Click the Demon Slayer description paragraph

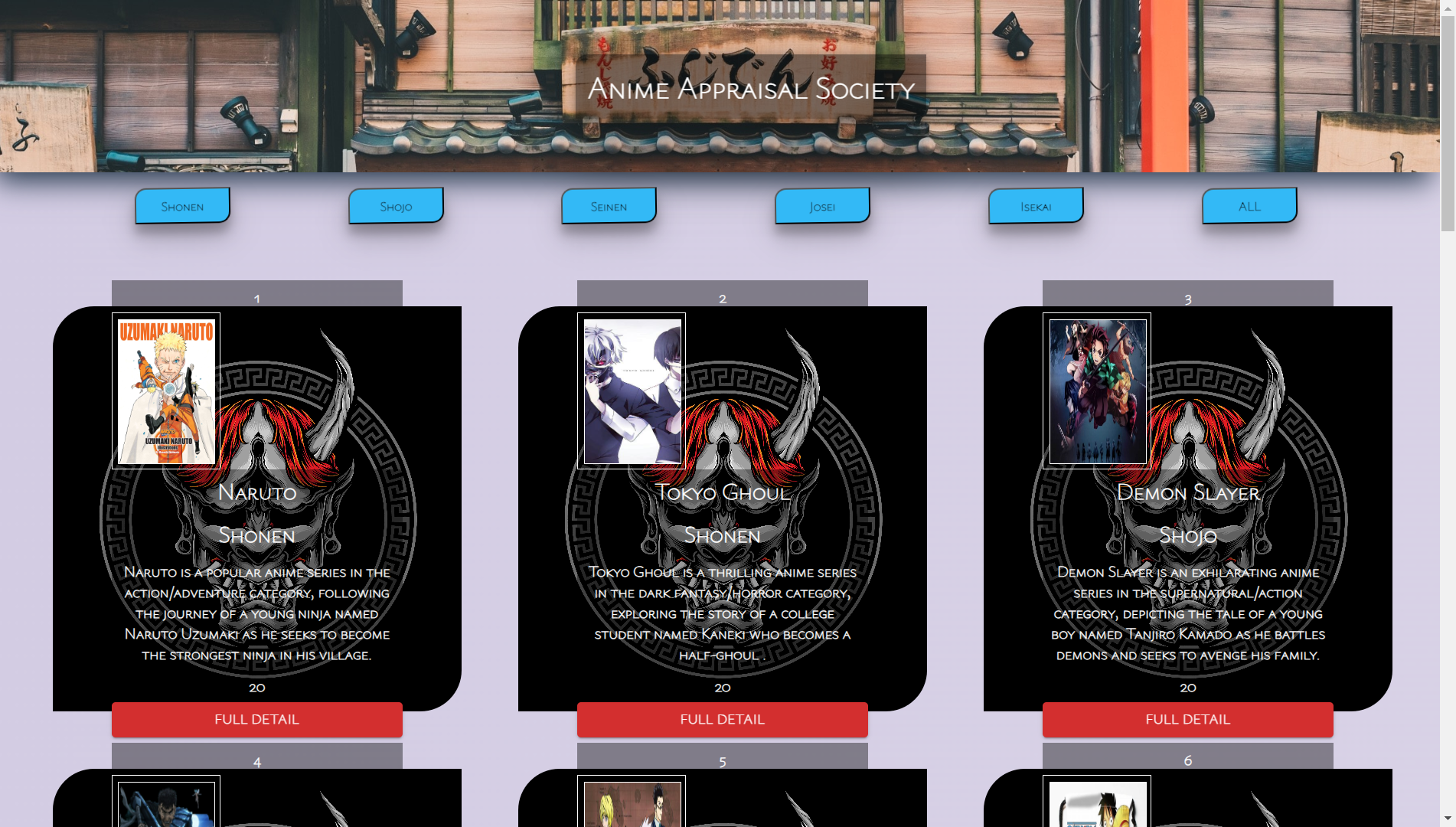(x=1188, y=614)
